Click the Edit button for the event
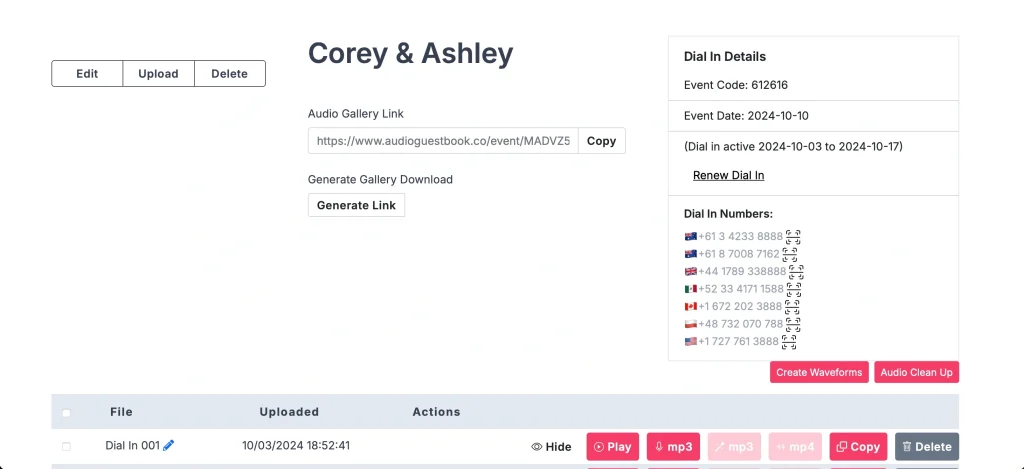Viewport: 1024px width, 469px height. (87, 74)
